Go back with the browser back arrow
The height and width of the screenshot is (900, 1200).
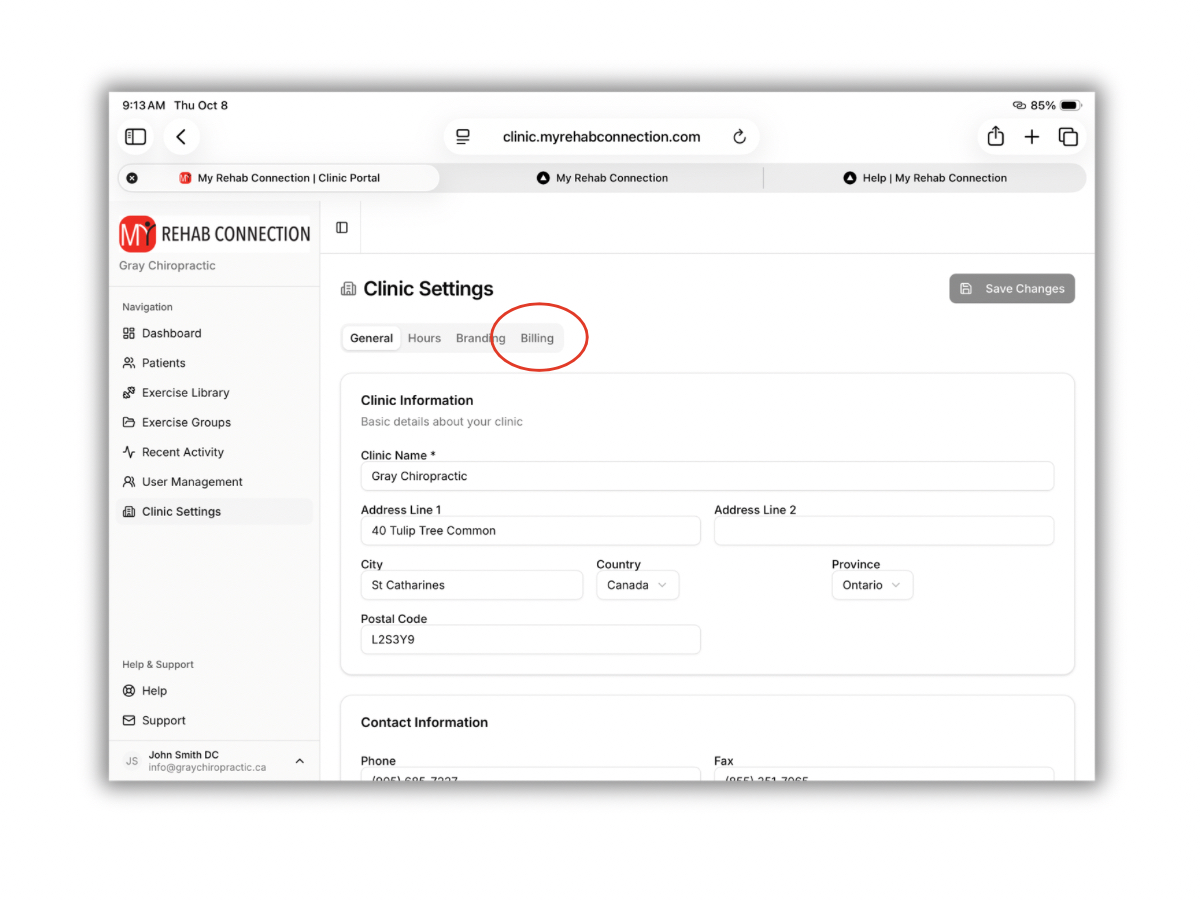coord(181,137)
